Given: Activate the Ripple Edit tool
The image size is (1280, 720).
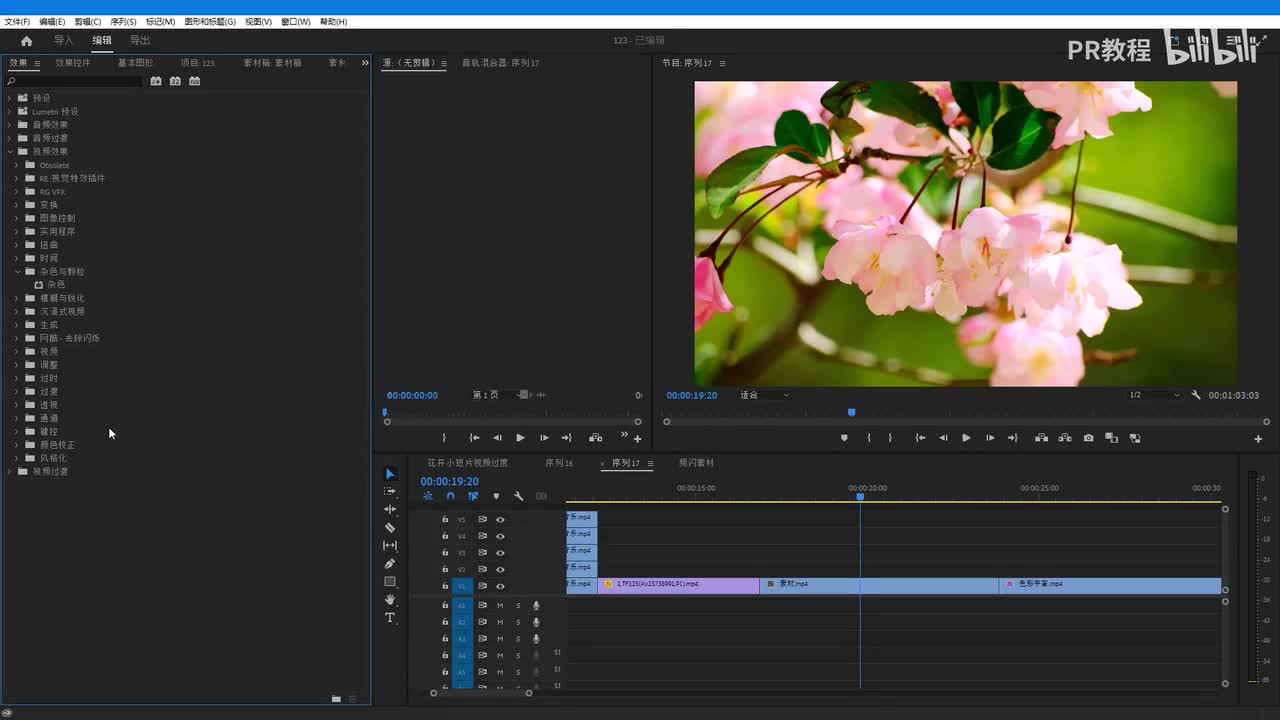Looking at the screenshot, I should pyautogui.click(x=390, y=509).
